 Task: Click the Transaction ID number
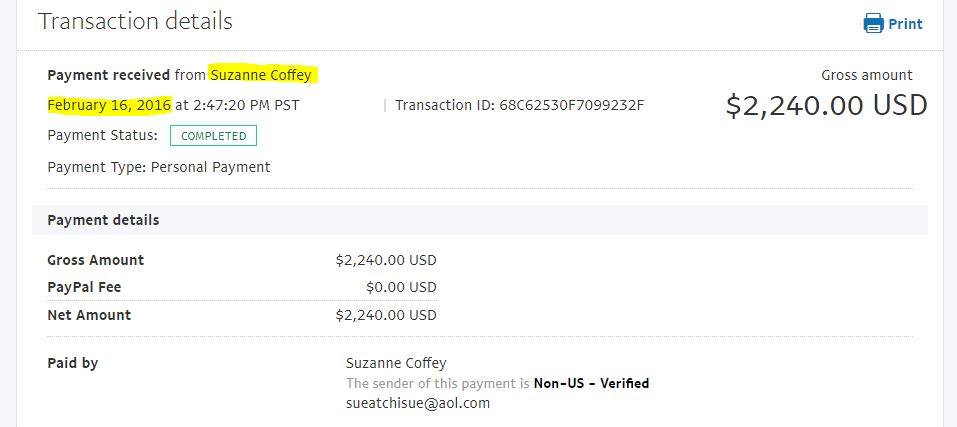point(572,105)
